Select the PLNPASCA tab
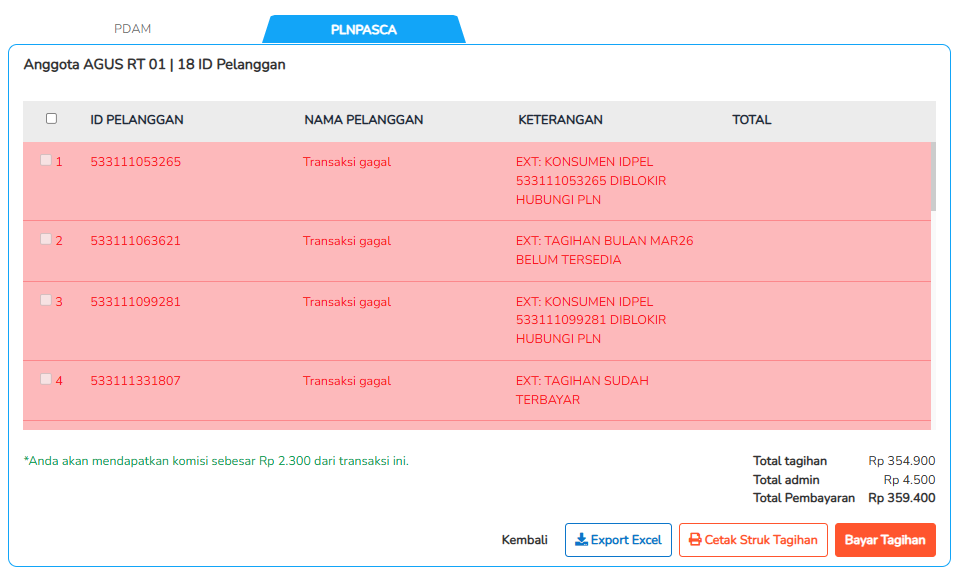 coord(363,29)
